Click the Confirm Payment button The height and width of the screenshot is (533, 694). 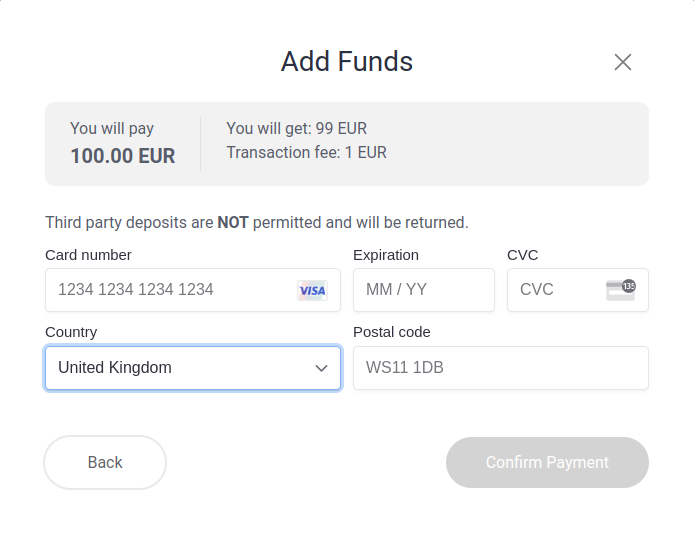(x=547, y=463)
